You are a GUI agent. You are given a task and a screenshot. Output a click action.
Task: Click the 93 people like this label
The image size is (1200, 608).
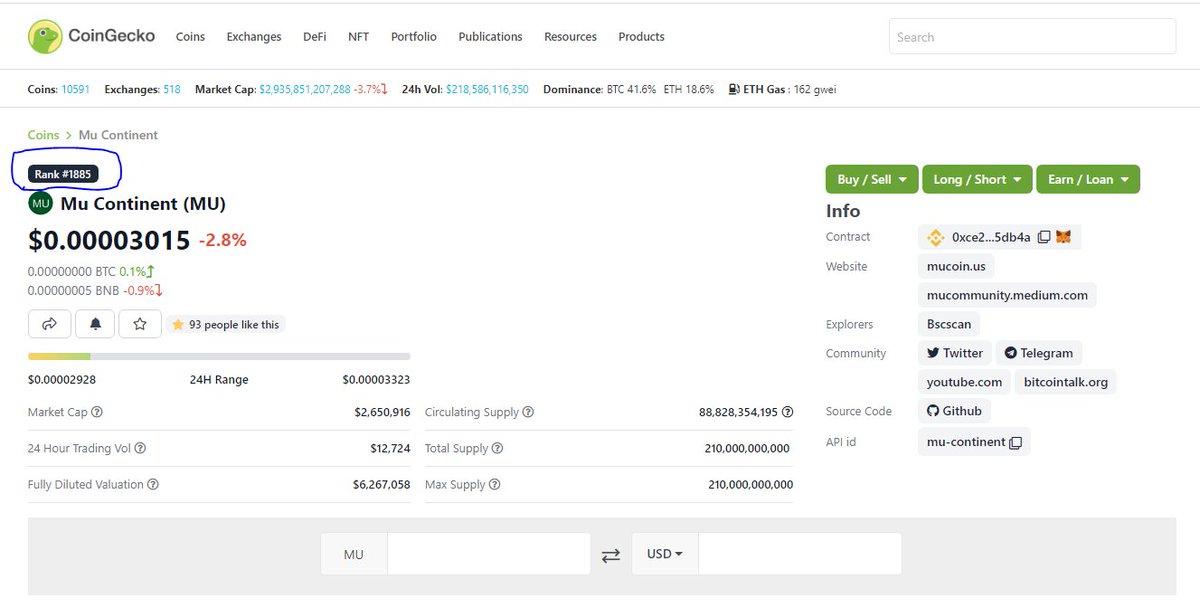(226, 324)
